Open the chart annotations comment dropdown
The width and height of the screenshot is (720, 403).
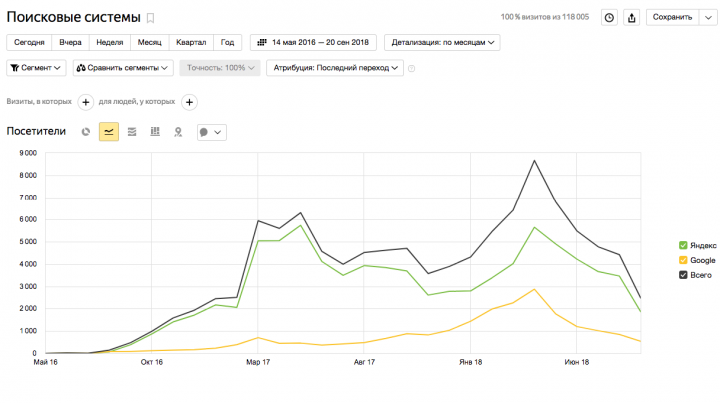(212, 132)
